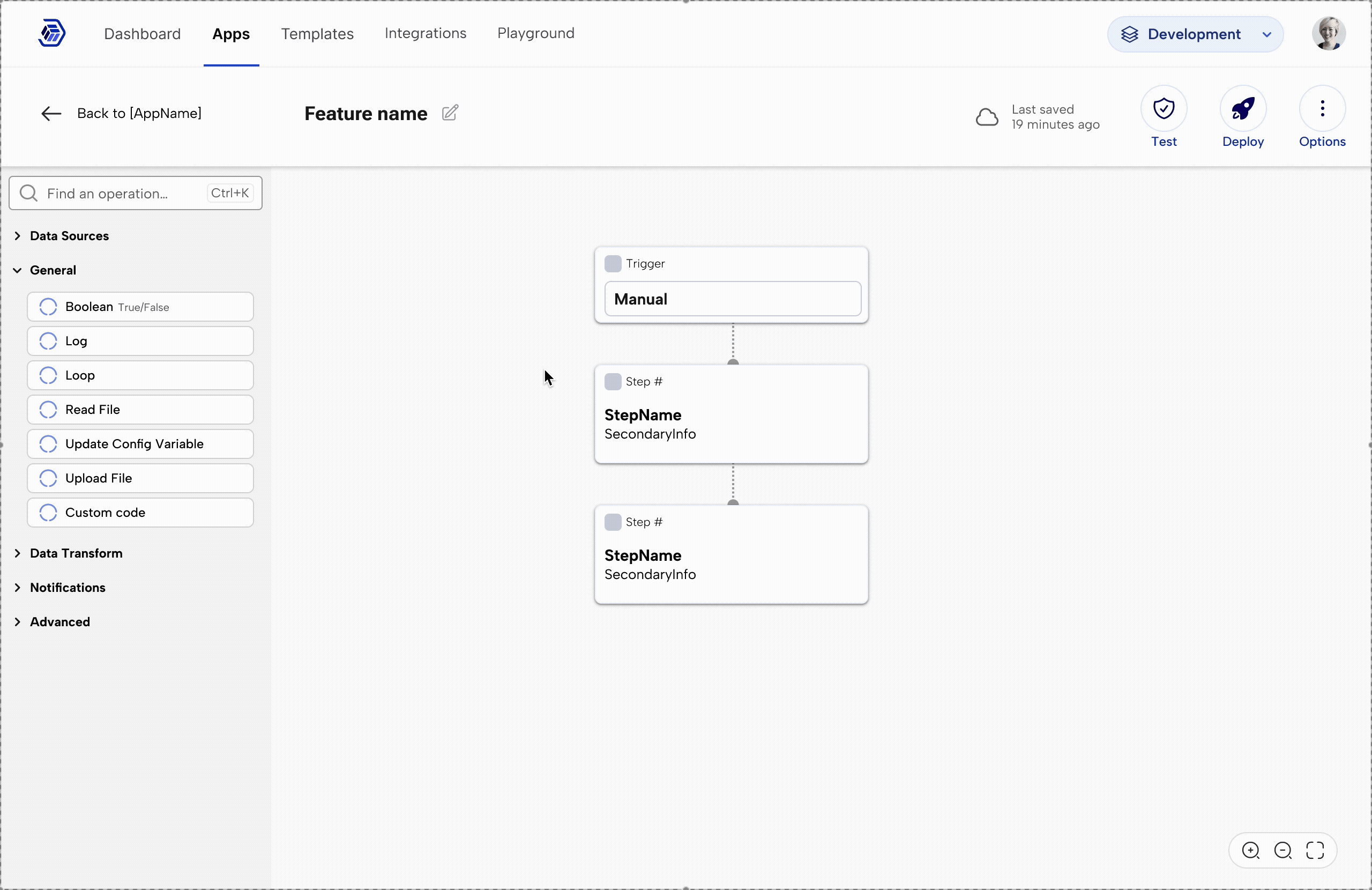Click the zoom in magnifier icon

[1250, 850]
